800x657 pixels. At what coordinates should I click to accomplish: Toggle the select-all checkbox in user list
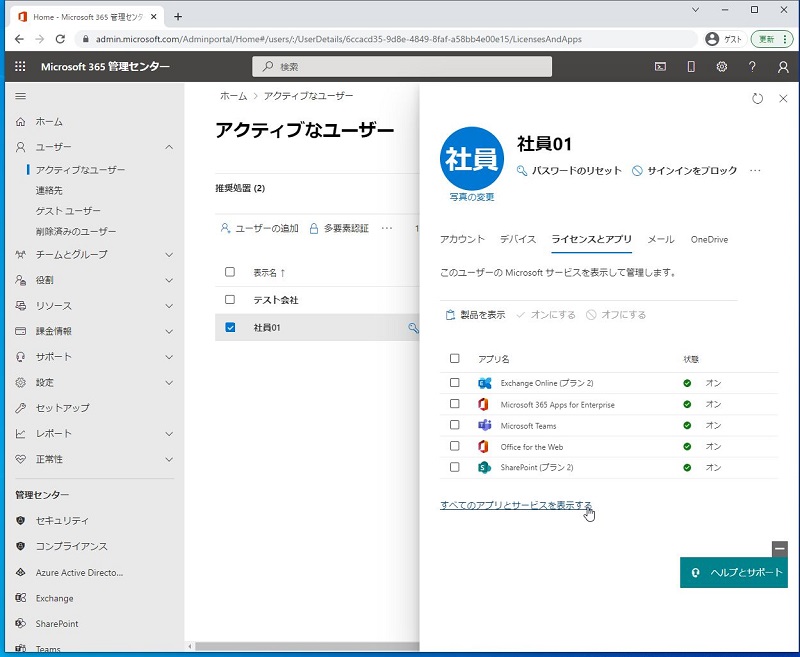(x=230, y=272)
